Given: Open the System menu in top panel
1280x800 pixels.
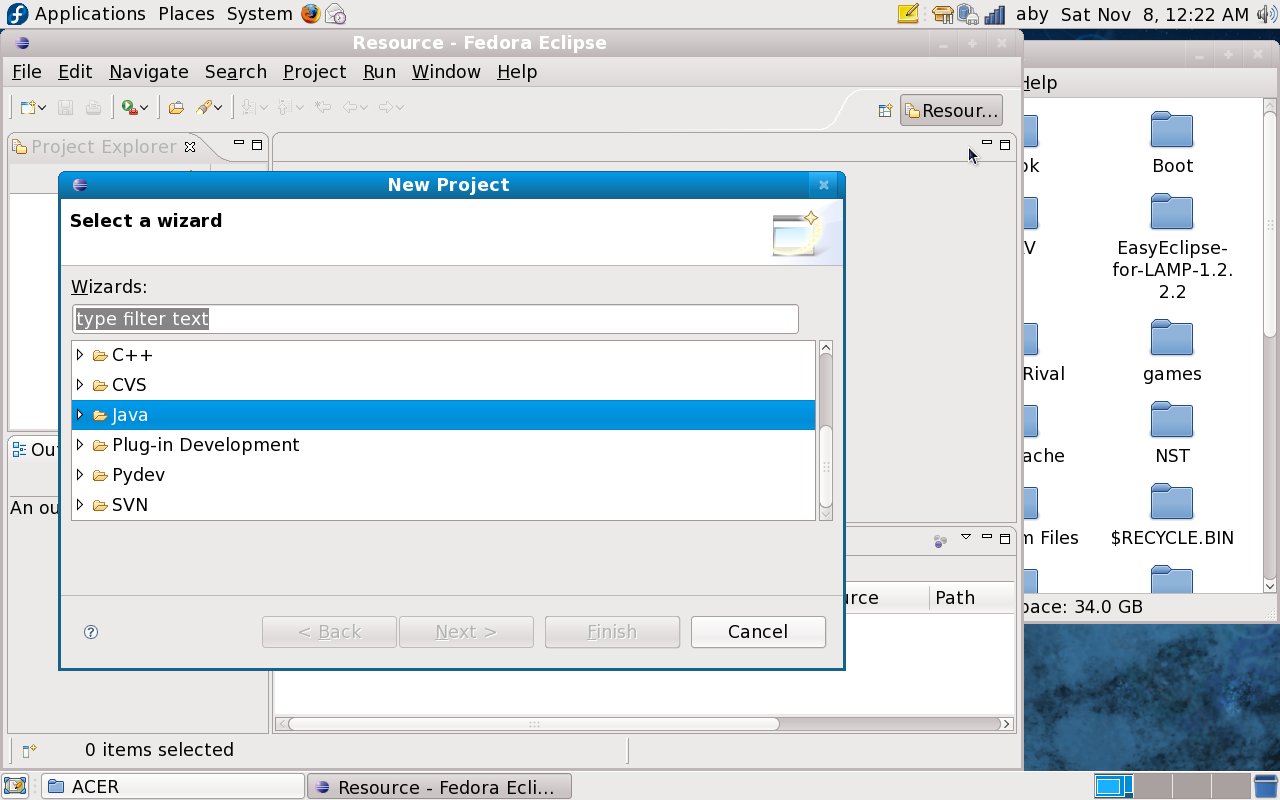Looking at the screenshot, I should coord(259,14).
